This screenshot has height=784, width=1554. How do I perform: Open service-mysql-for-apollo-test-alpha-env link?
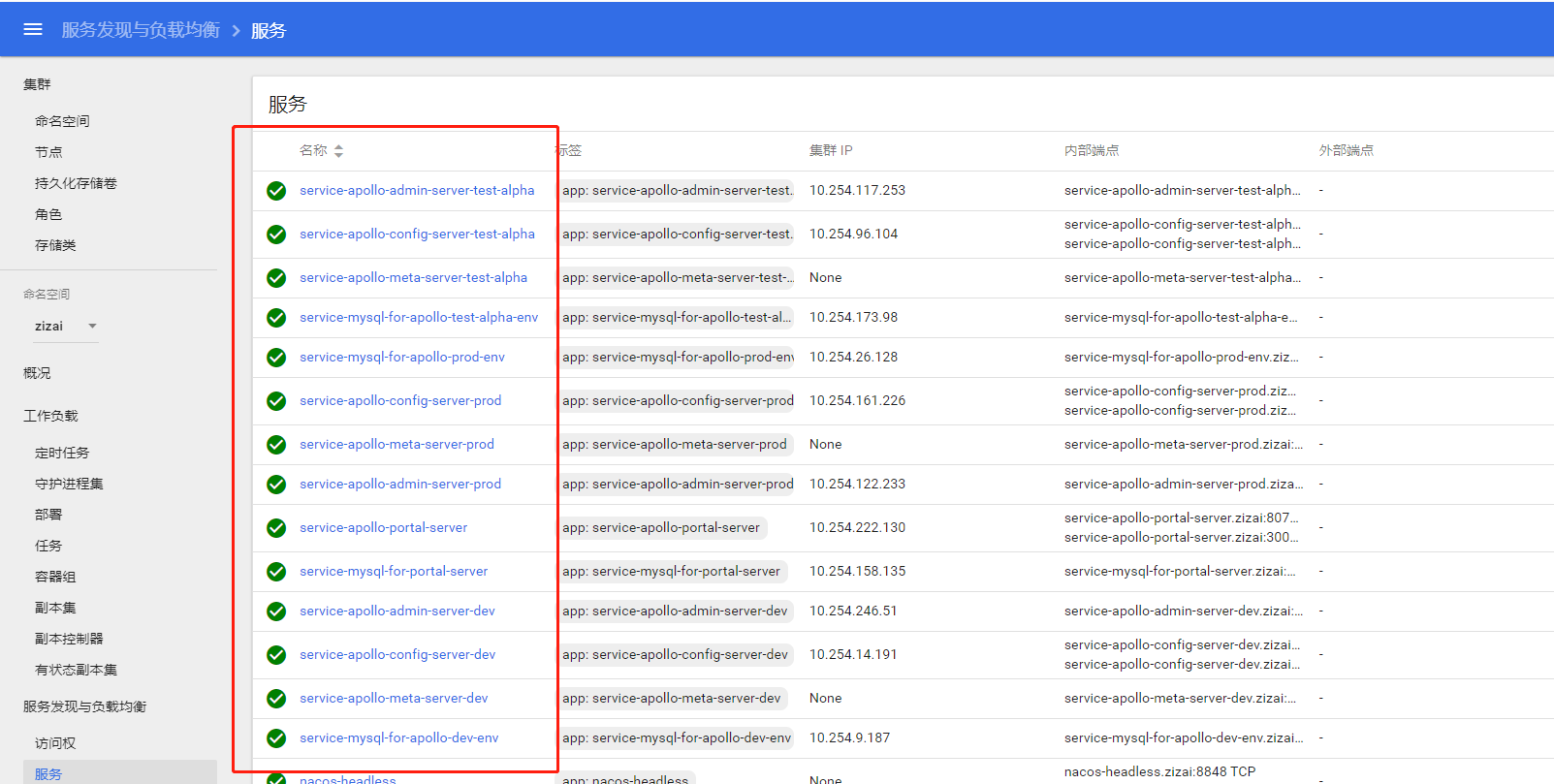pyautogui.click(x=419, y=317)
